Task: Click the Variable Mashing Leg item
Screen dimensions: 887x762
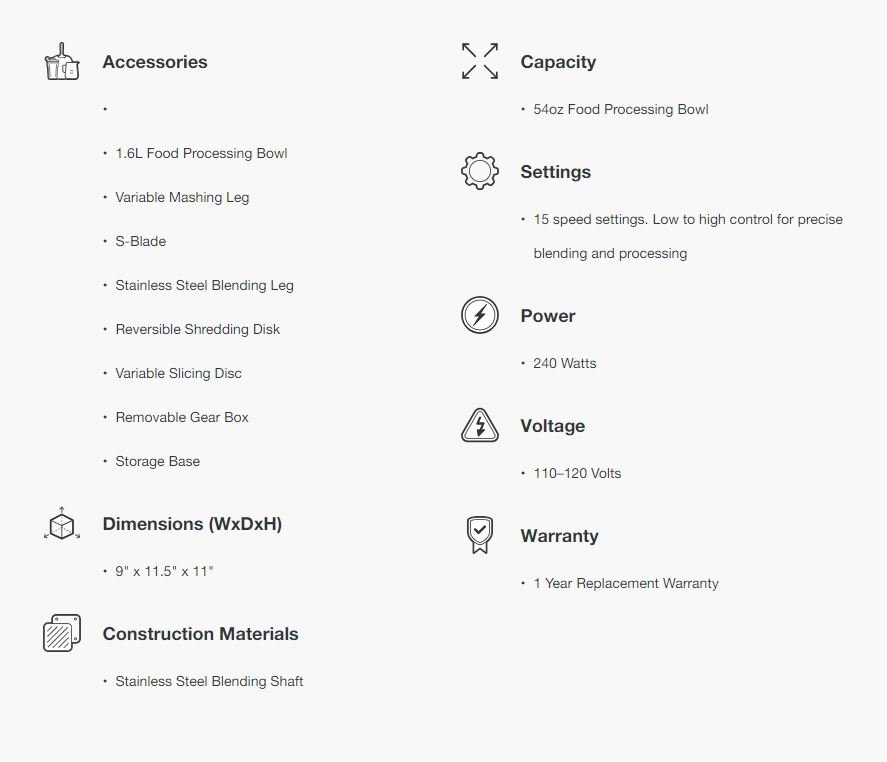Action: coord(182,197)
